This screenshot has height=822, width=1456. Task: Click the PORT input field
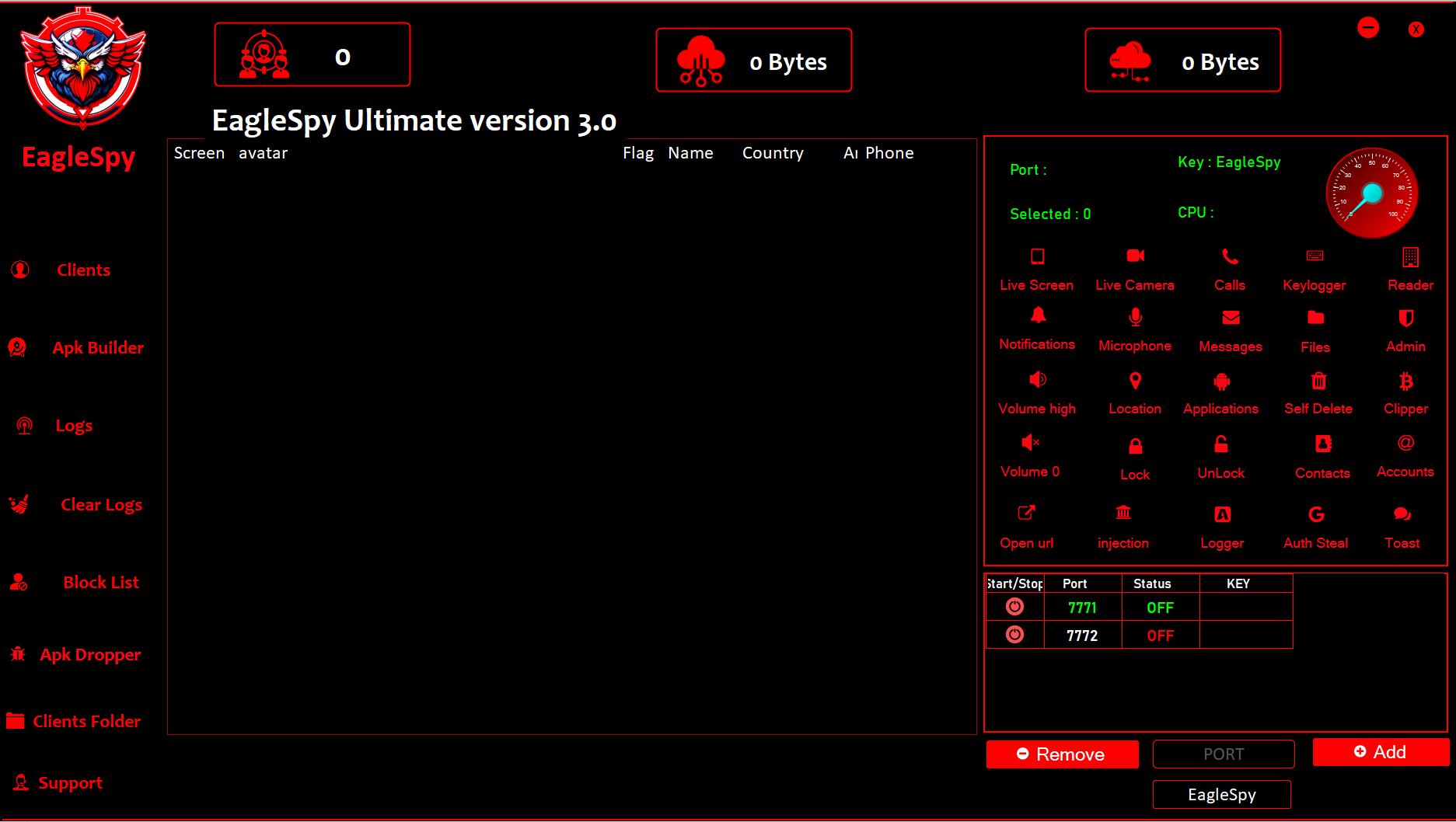click(x=1224, y=754)
